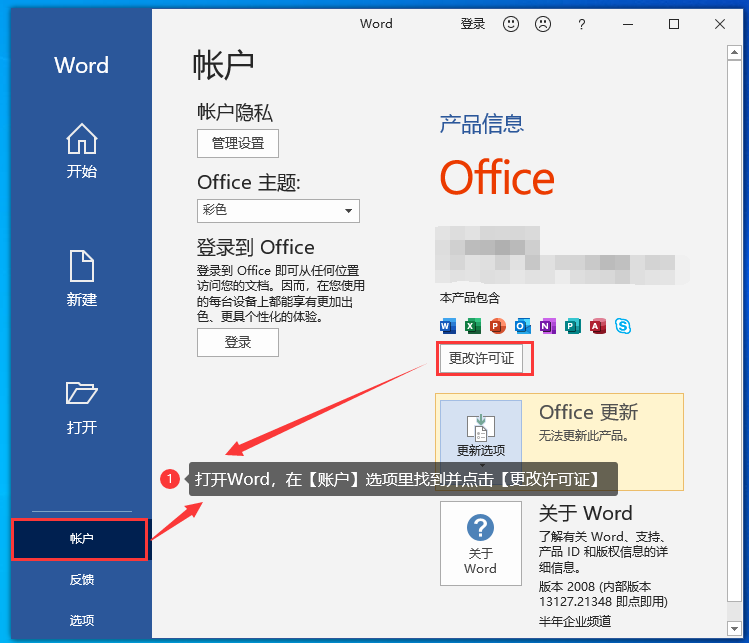The width and height of the screenshot is (749, 643).
Task: Open help with the question mark icon
Action: 582,24
